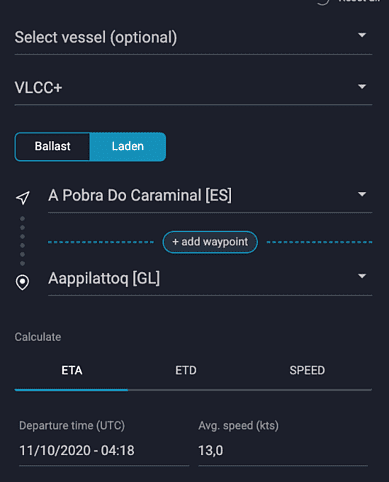Click the A Pobra Do Caraminal port name
Image resolution: width=389 pixels, height=482 pixels.
tap(140, 195)
